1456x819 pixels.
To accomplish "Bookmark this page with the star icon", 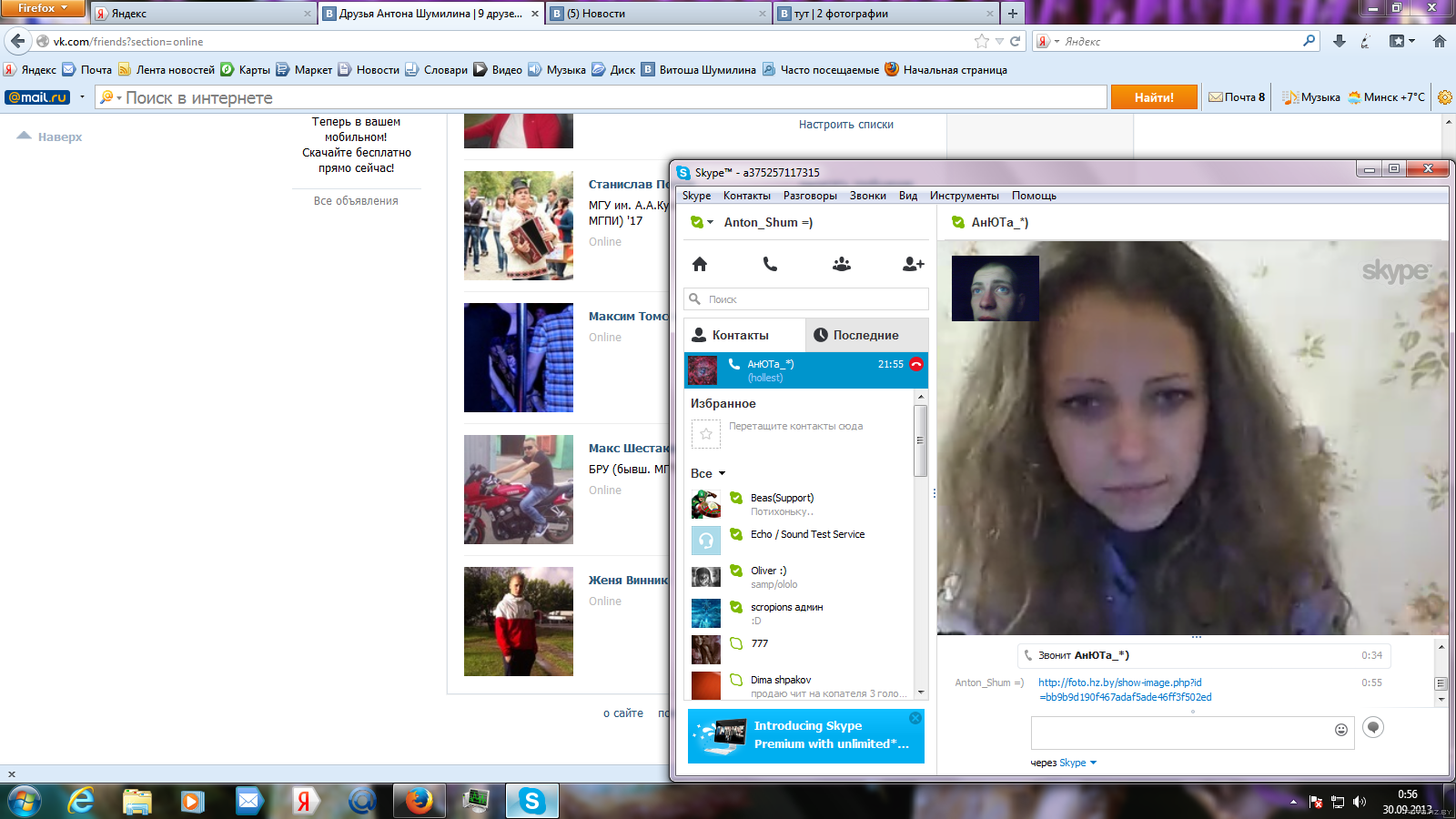I will (x=981, y=41).
